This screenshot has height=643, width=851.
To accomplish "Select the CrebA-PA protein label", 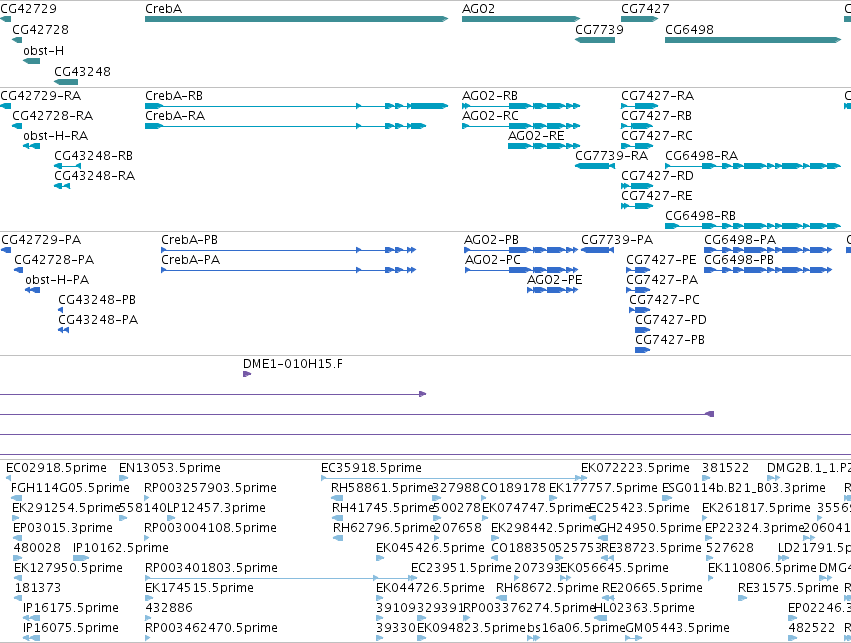I will coord(190,260).
